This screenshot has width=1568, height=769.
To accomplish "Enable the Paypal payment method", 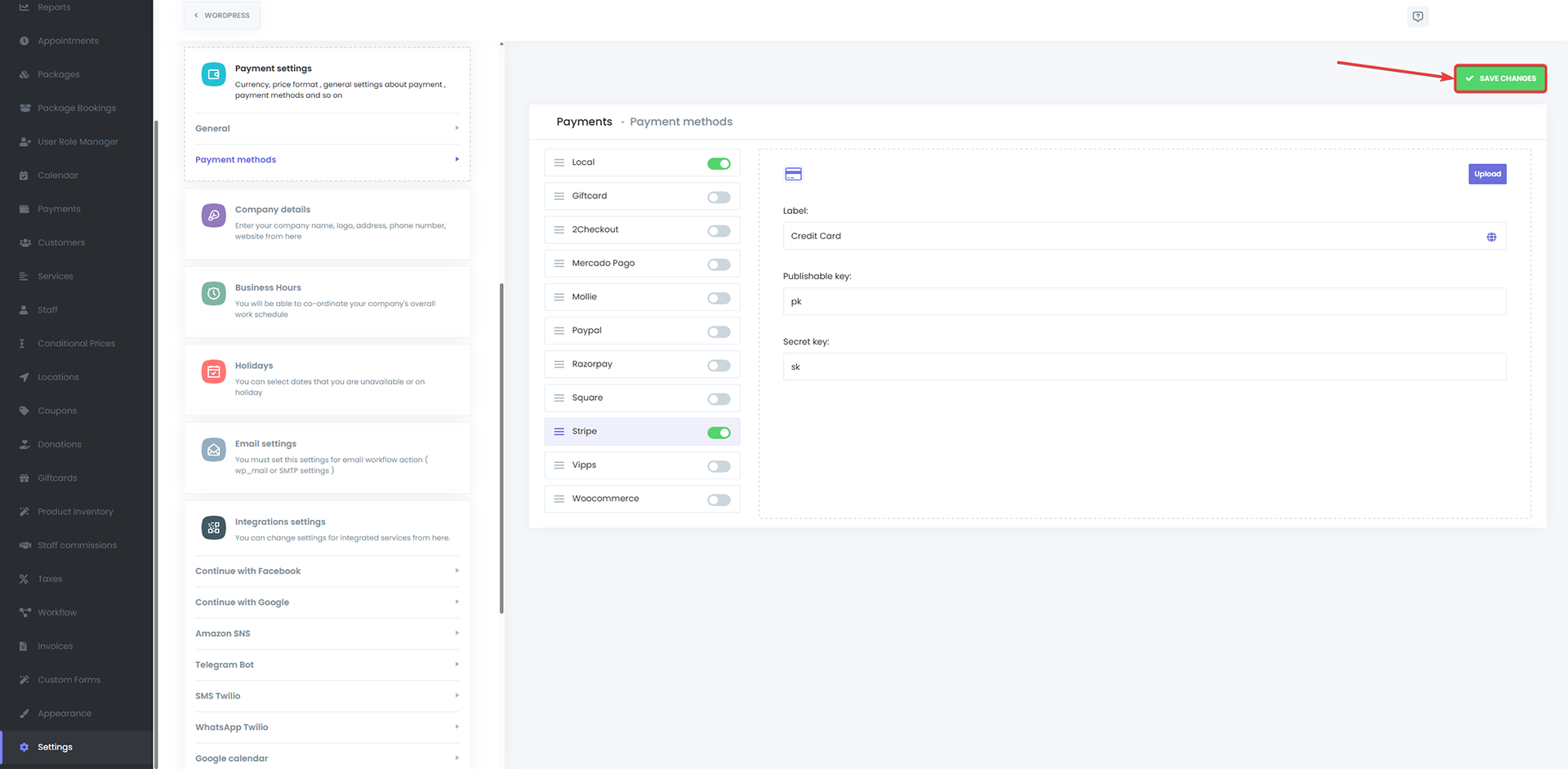I will 719,331.
